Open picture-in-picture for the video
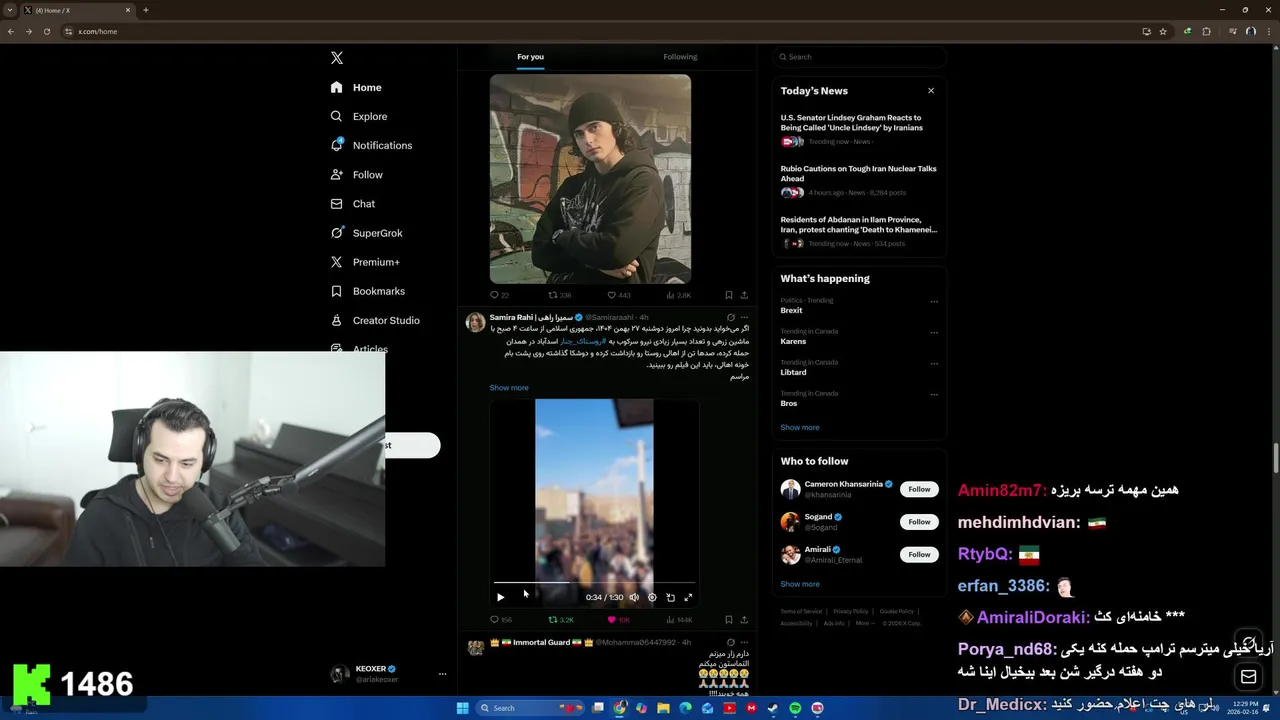 pos(670,597)
